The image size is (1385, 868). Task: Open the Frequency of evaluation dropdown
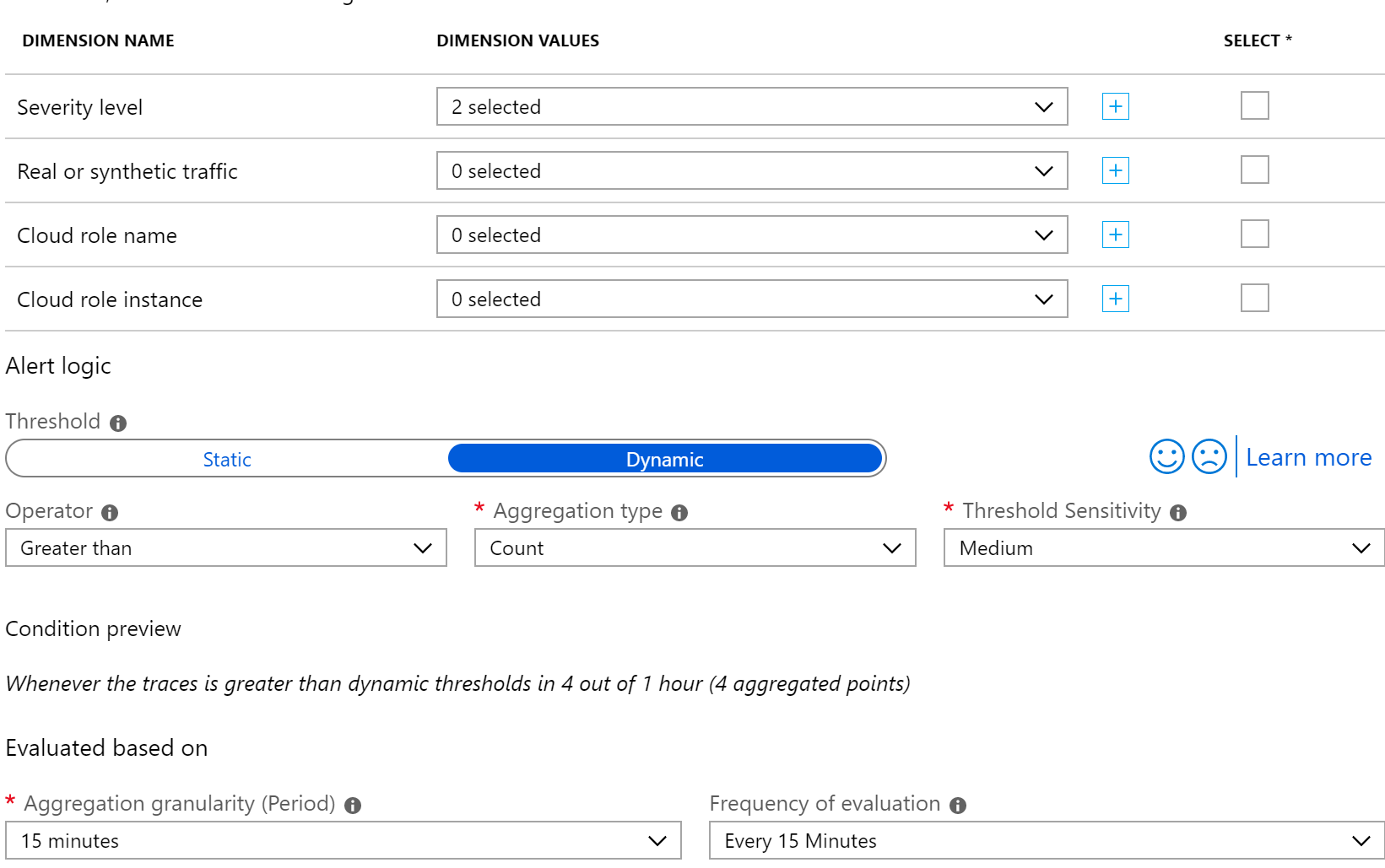click(x=1047, y=841)
